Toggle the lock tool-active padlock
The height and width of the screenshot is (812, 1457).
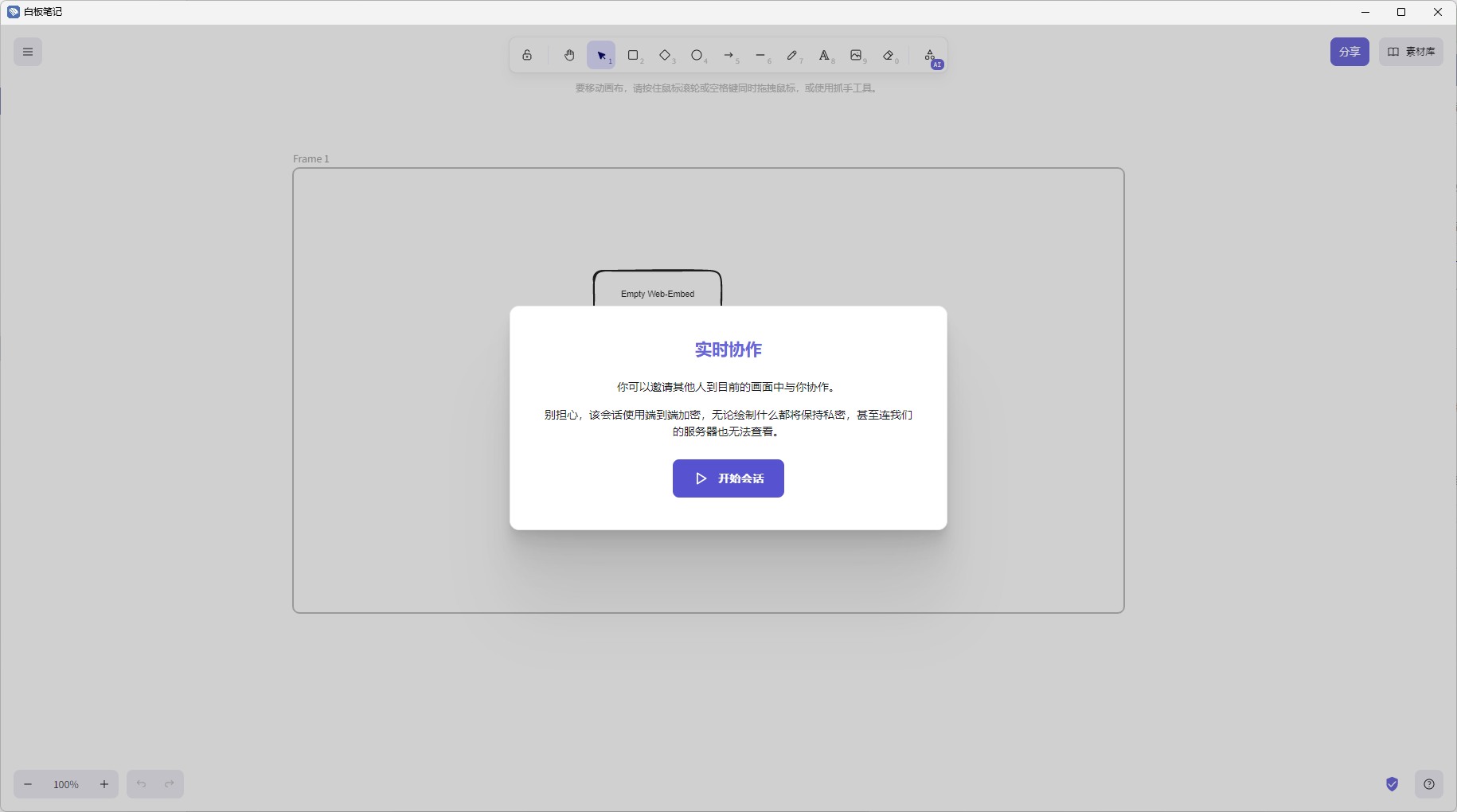(527, 55)
